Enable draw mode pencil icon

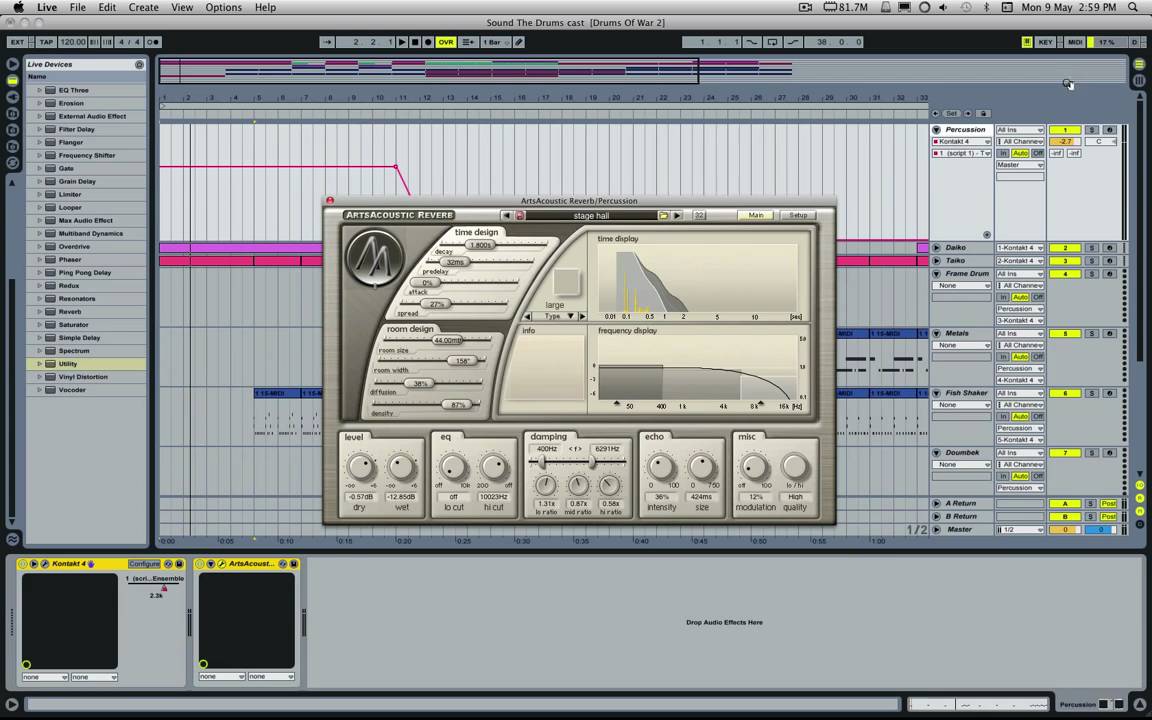[519, 42]
